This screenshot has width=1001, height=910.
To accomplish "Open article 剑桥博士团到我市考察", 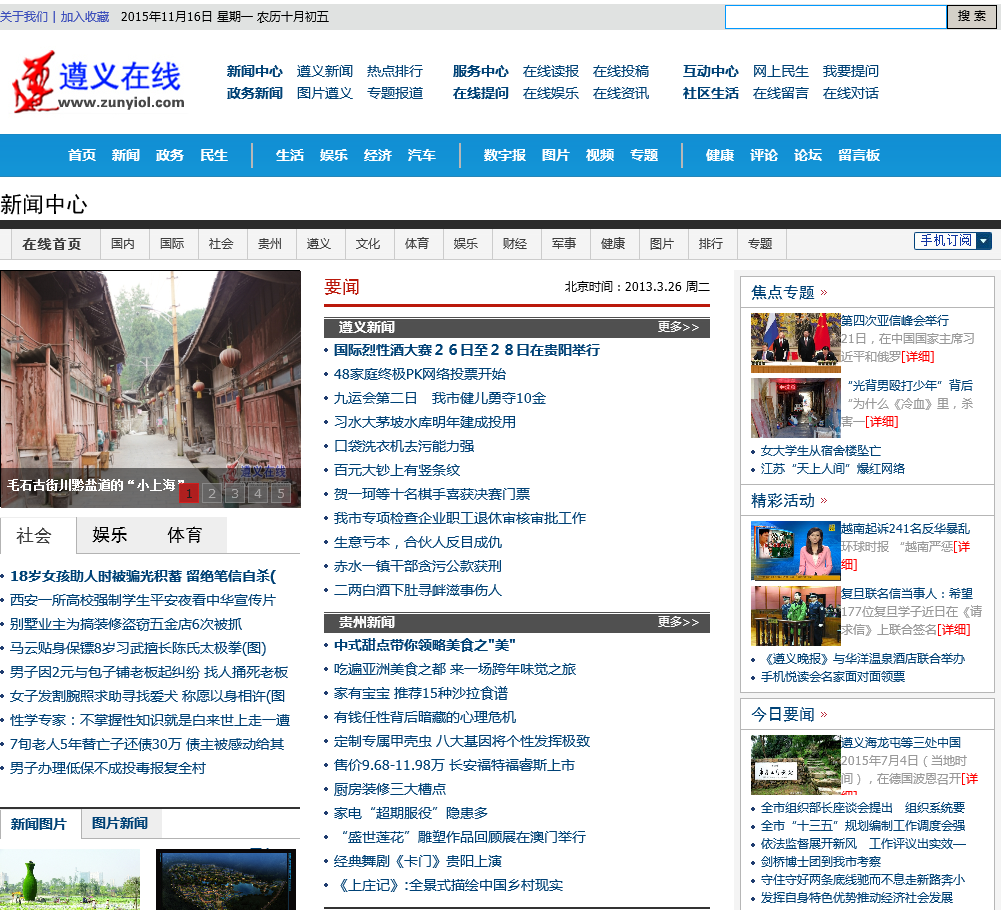I will tap(820, 862).
